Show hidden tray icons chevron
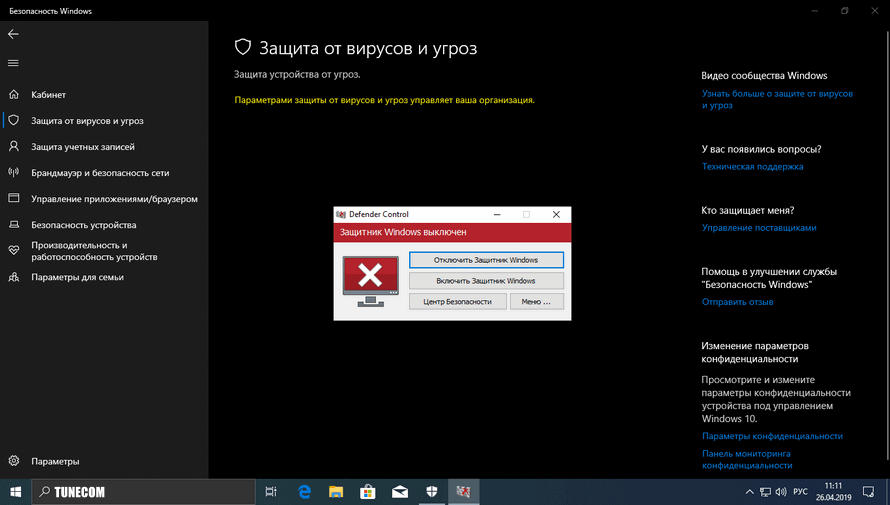The image size is (890, 505). pyautogui.click(x=749, y=492)
